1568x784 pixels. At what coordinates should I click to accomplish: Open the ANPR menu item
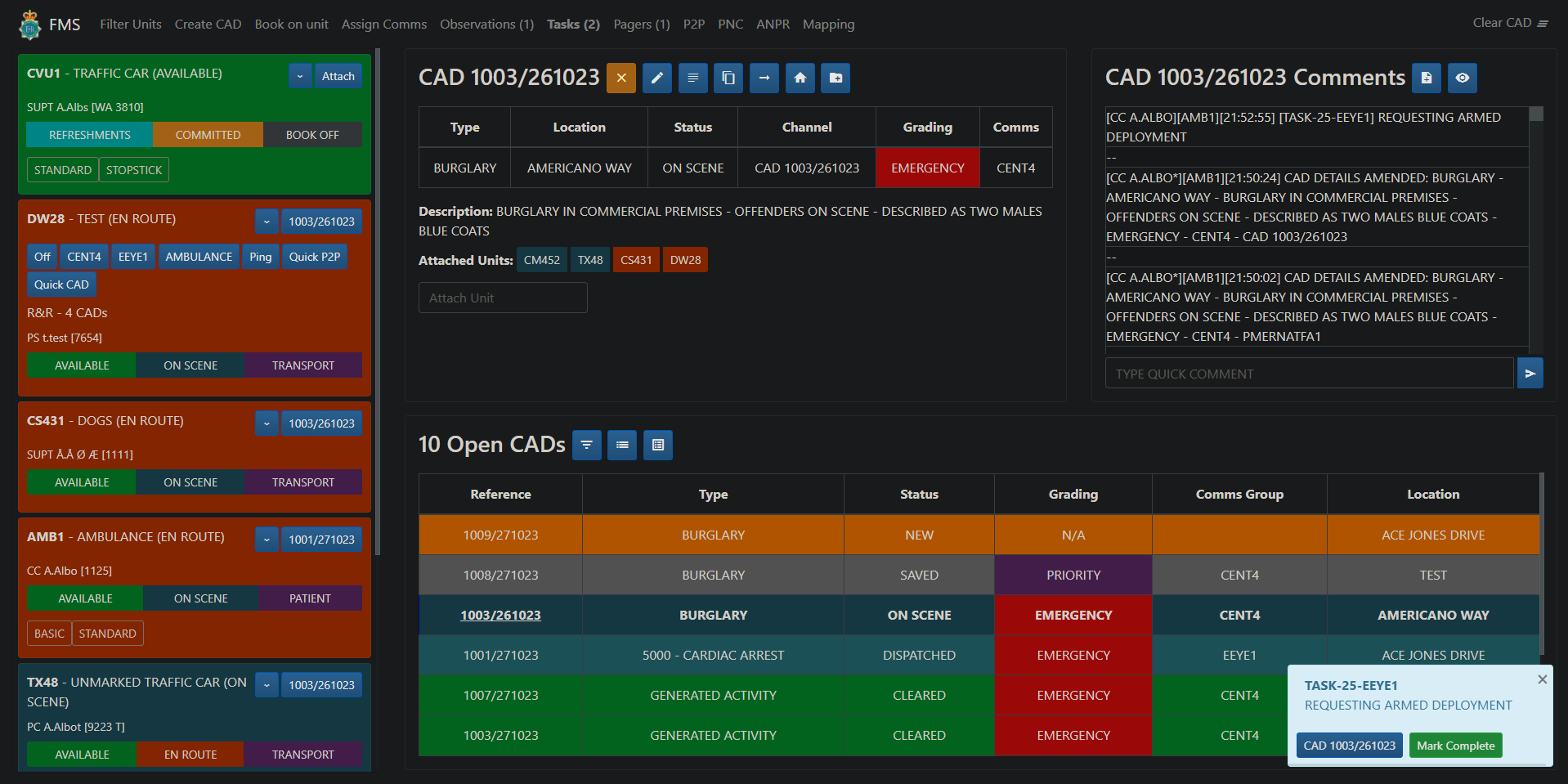click(773, 25)
